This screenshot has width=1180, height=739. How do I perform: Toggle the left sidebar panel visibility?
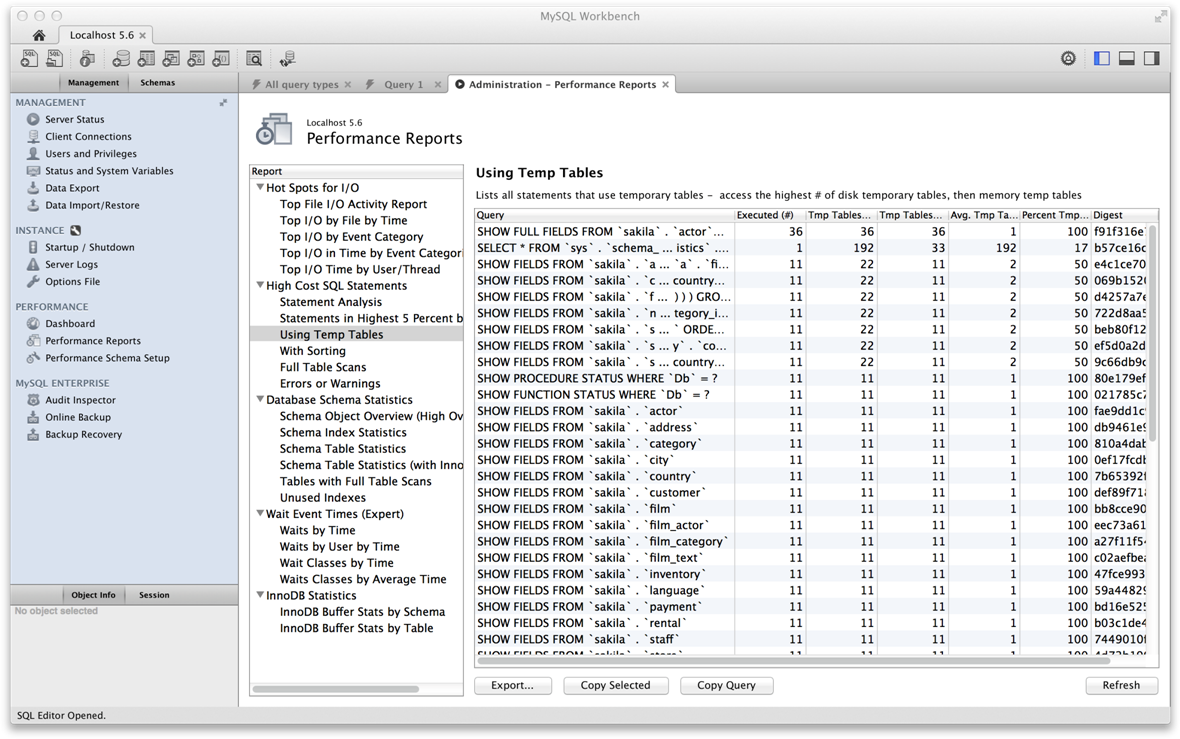[x=1102, y=59]
